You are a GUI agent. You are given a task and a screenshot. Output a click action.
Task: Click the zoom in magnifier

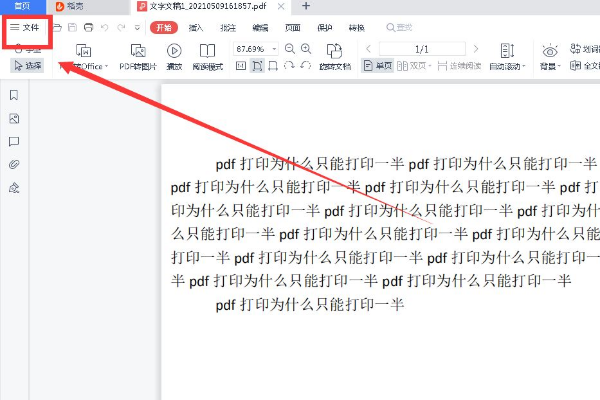[306, 49]
